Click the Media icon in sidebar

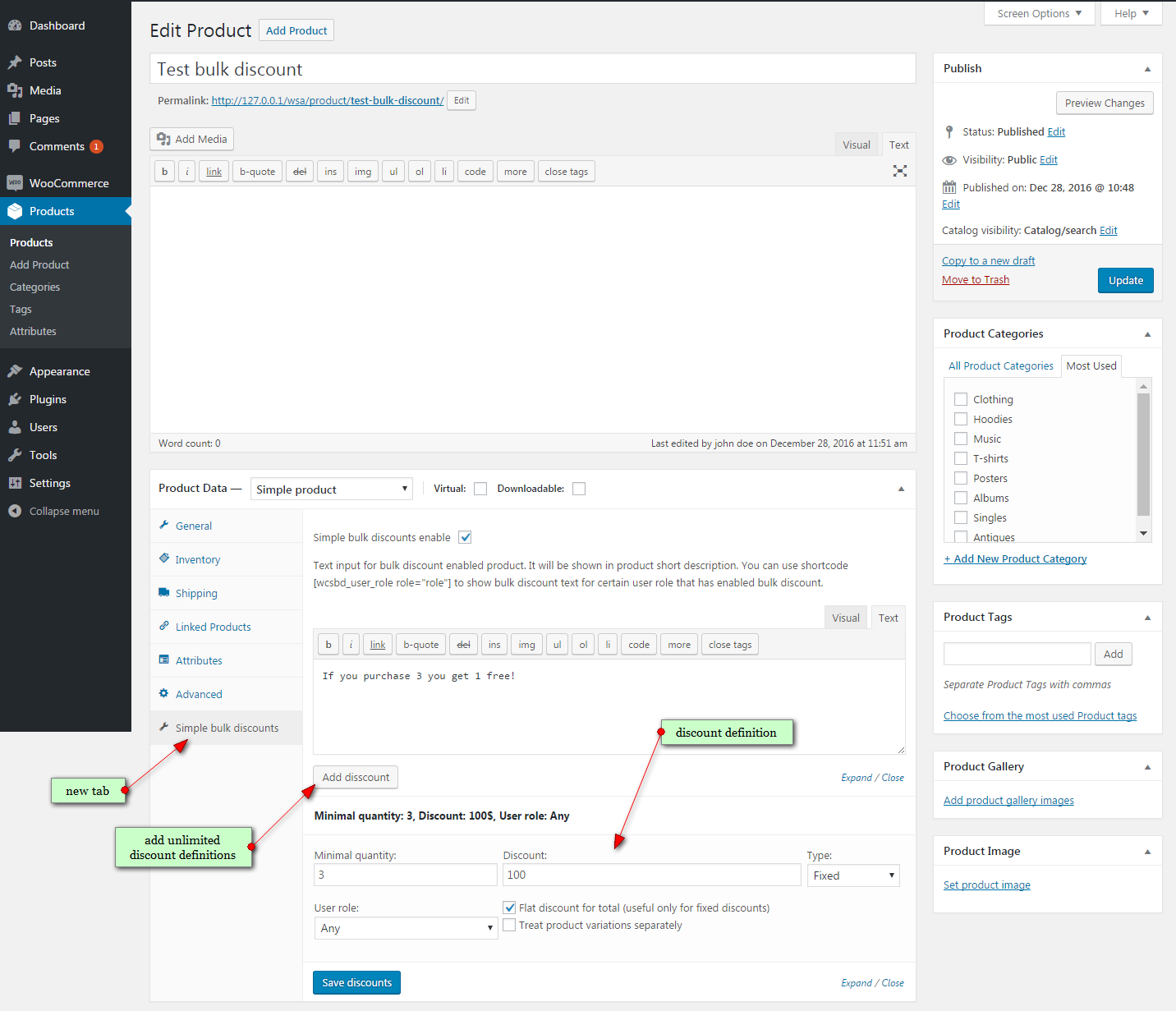tap(15, 90)
